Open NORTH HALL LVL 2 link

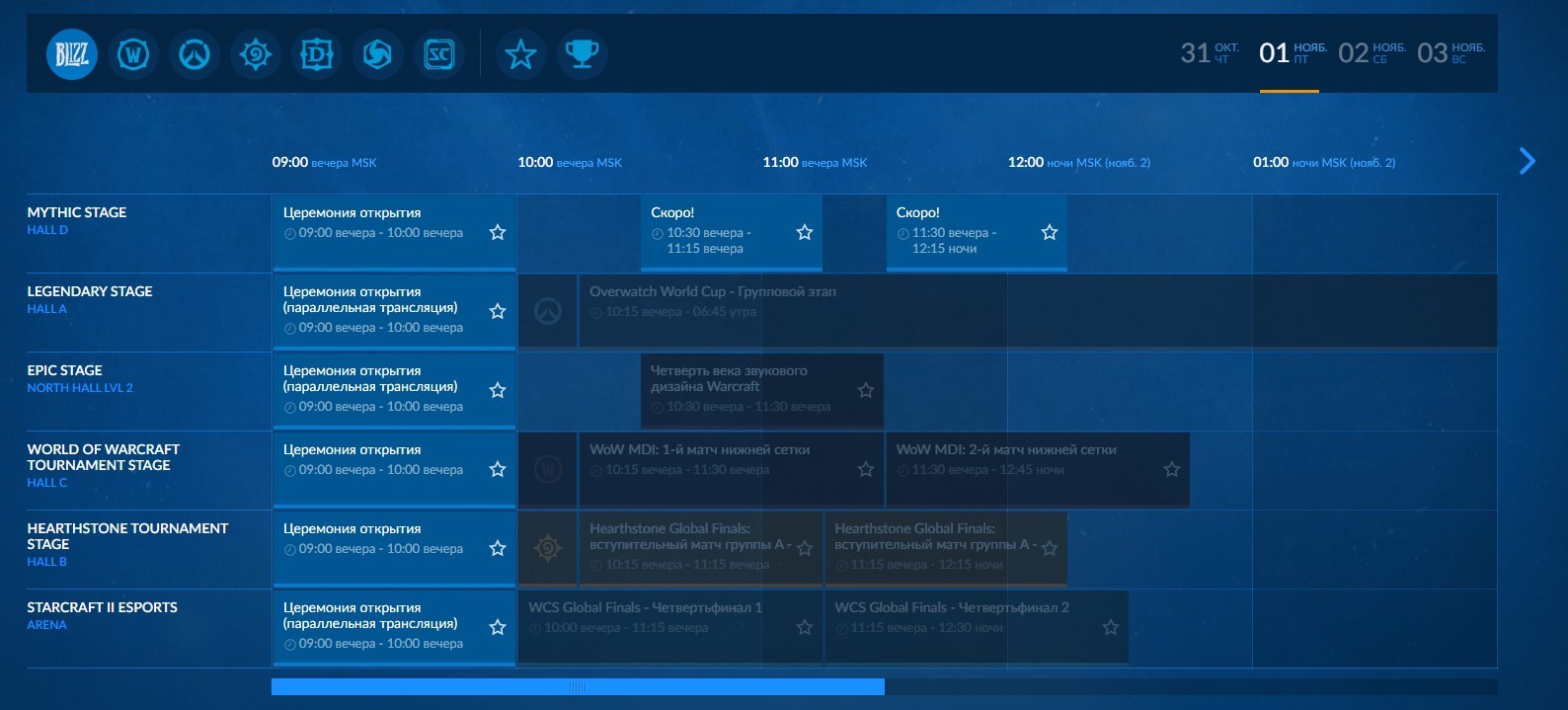coord(80,388)
